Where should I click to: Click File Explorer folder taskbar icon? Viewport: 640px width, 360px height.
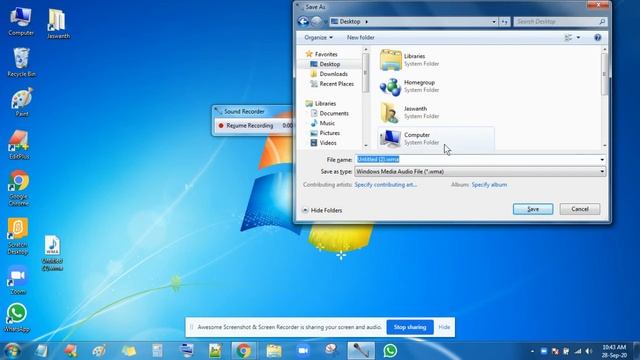tap(274, 351)
